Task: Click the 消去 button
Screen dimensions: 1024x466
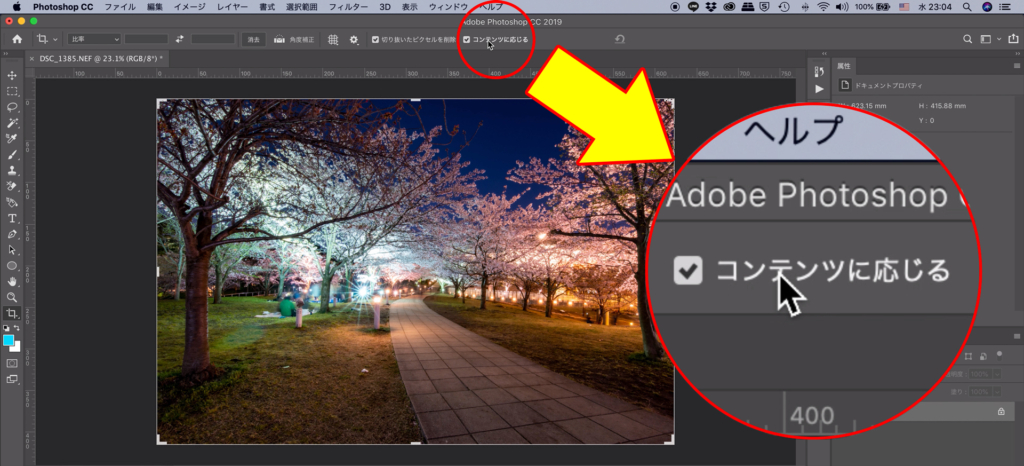Action: [x=253, y=39]
